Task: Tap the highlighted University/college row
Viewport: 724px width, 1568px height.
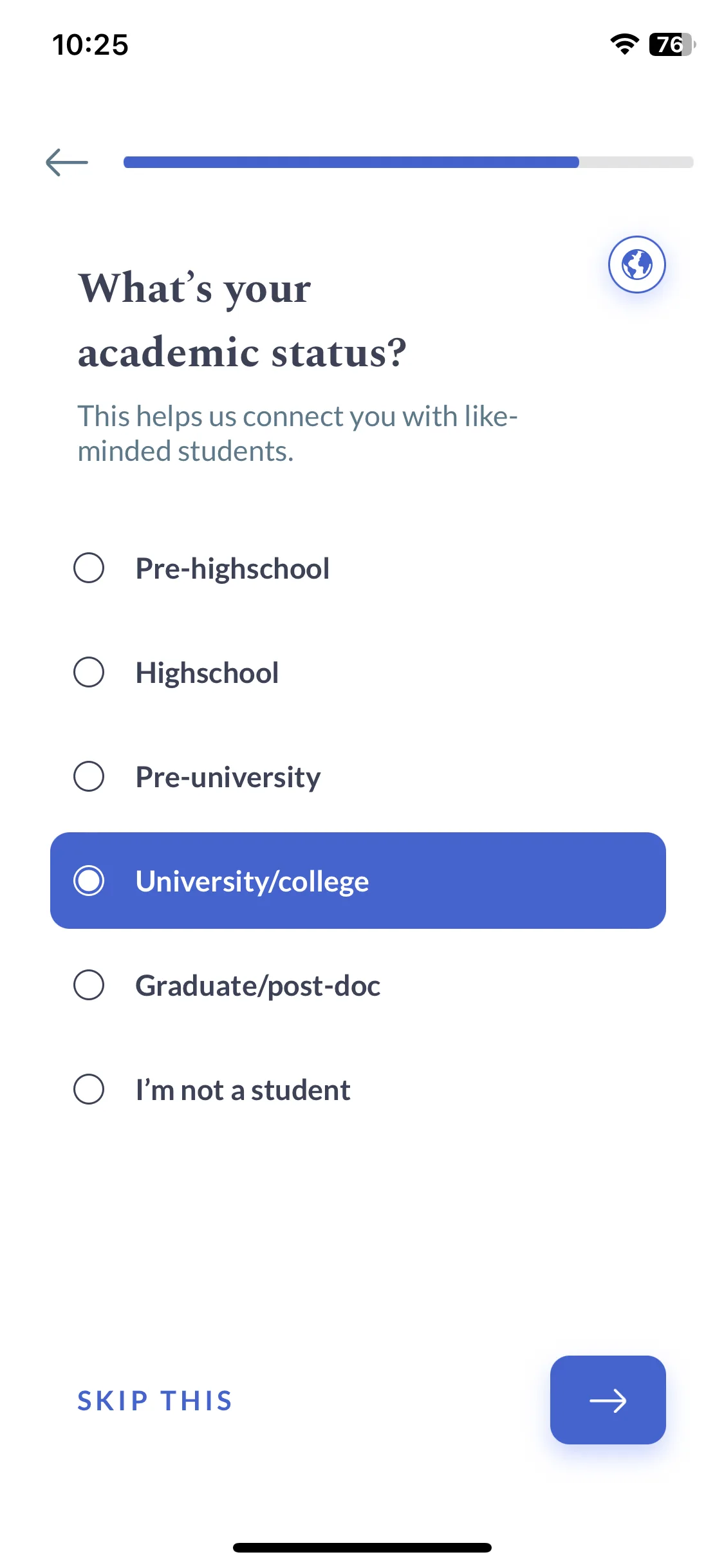Action: pos(358,881)
